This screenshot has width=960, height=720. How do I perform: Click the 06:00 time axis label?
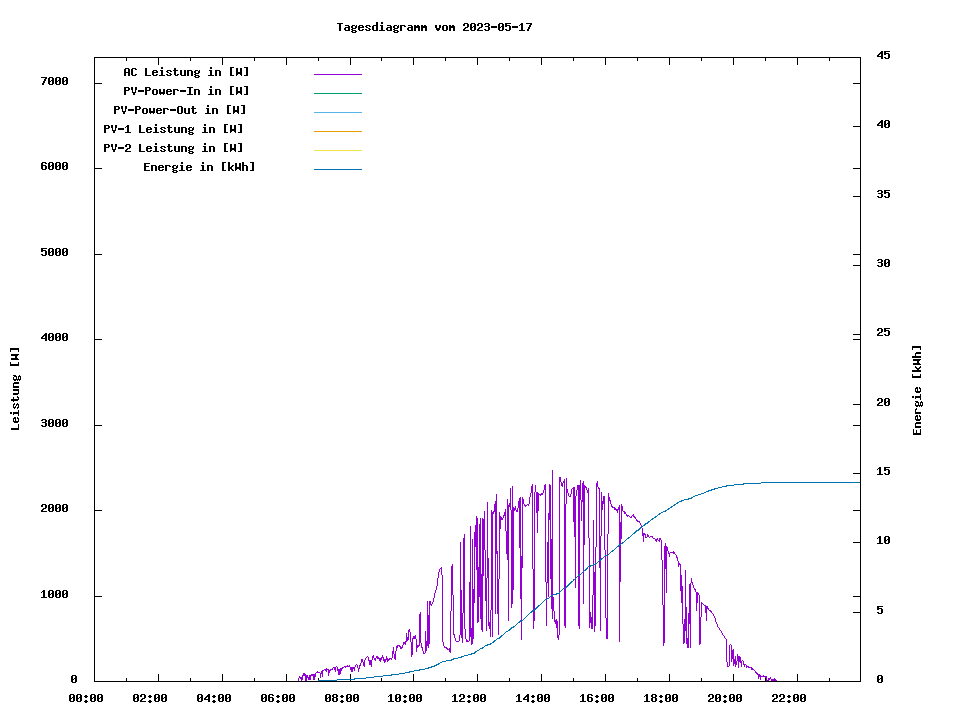tap(278, 698)
